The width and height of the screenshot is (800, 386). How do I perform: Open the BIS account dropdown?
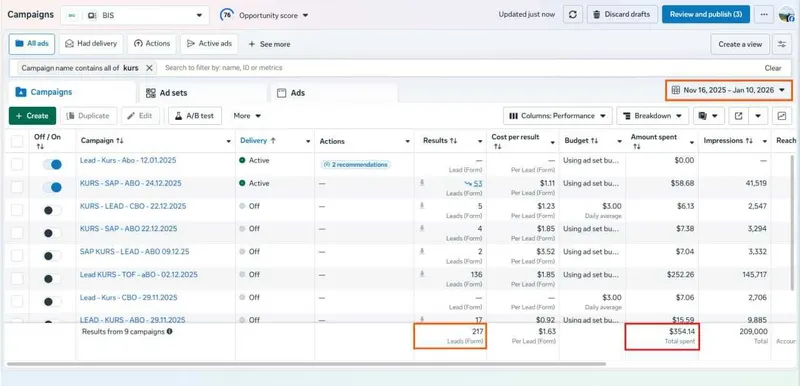coord(135,15)
